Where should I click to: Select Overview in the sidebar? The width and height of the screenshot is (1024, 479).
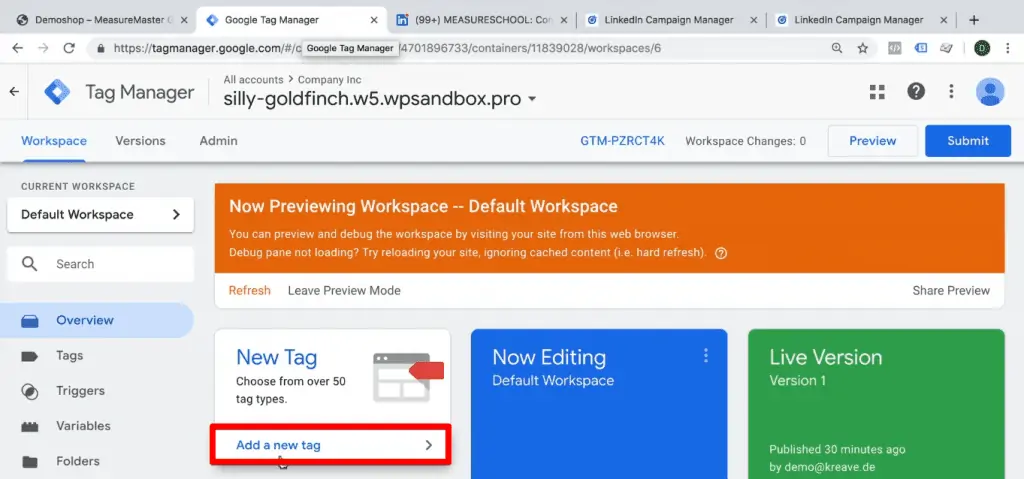coord(97,320)
